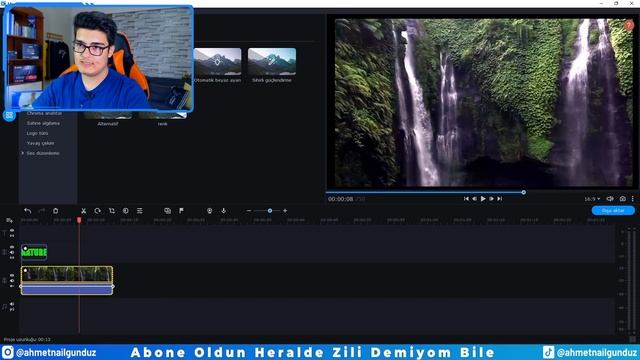
Task: Jump to the previous clip in preview
Action: coord(466,199)
